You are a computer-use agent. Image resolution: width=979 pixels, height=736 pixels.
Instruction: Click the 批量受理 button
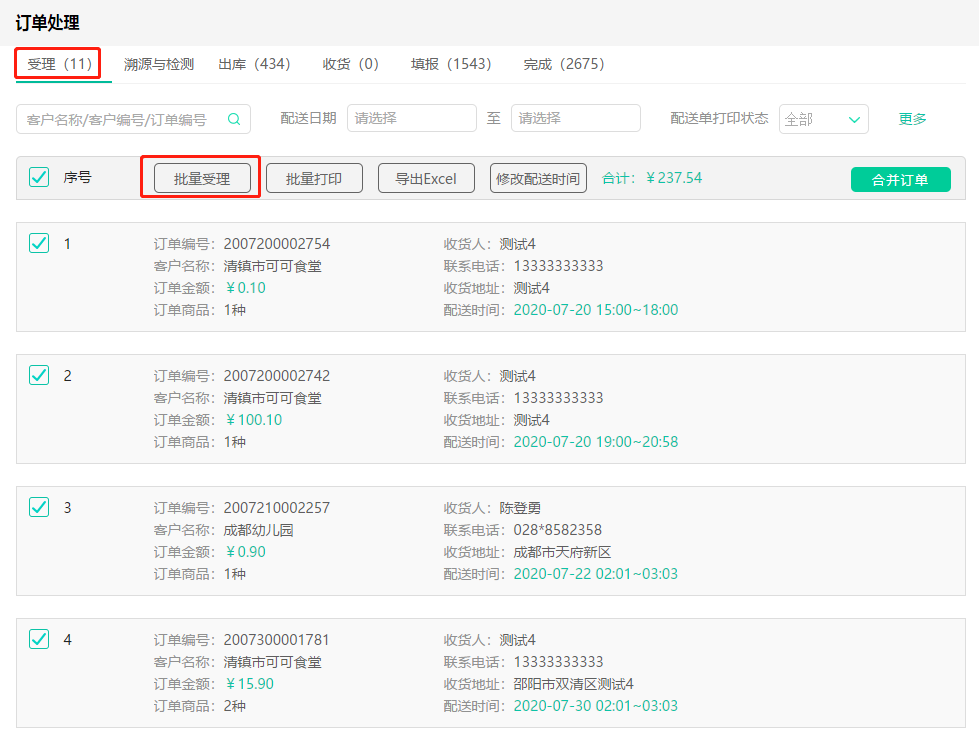[x=202, y=179]
